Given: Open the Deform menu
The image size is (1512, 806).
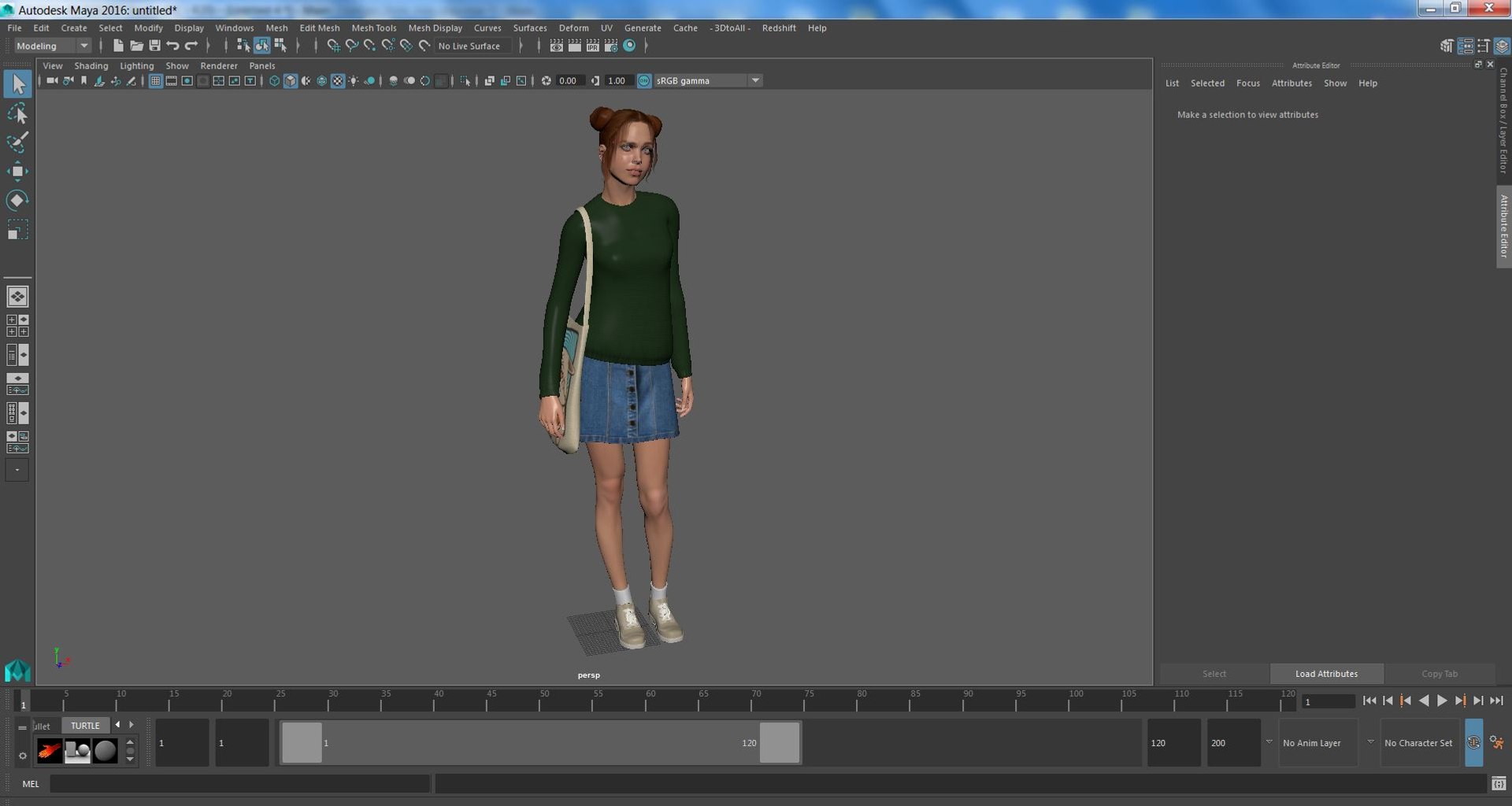Looking at the screenshot, I should (x=573, y=28).
